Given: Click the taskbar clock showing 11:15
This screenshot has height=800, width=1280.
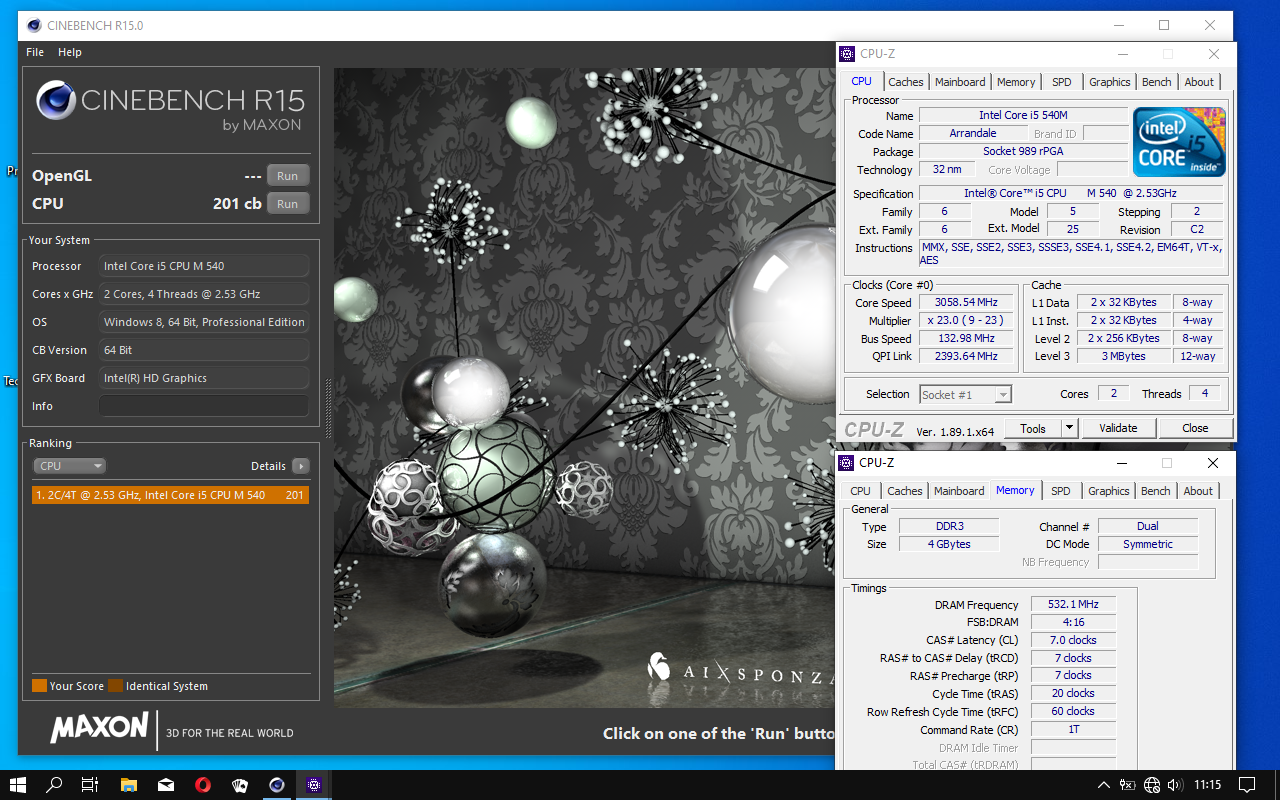Looking at the screenshot, I should [1208, 785].
